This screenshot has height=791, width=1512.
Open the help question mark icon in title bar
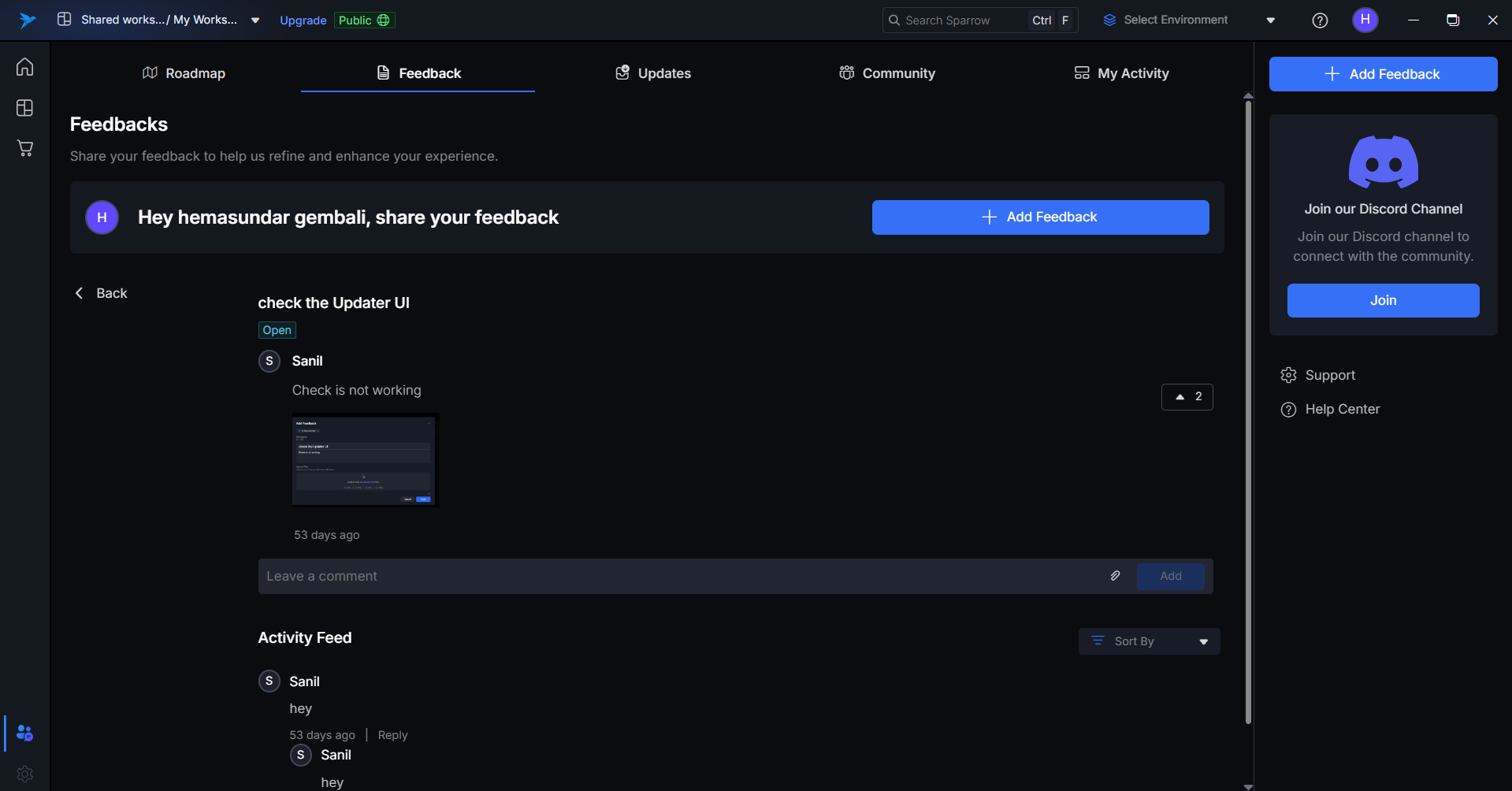(1320, 20)
